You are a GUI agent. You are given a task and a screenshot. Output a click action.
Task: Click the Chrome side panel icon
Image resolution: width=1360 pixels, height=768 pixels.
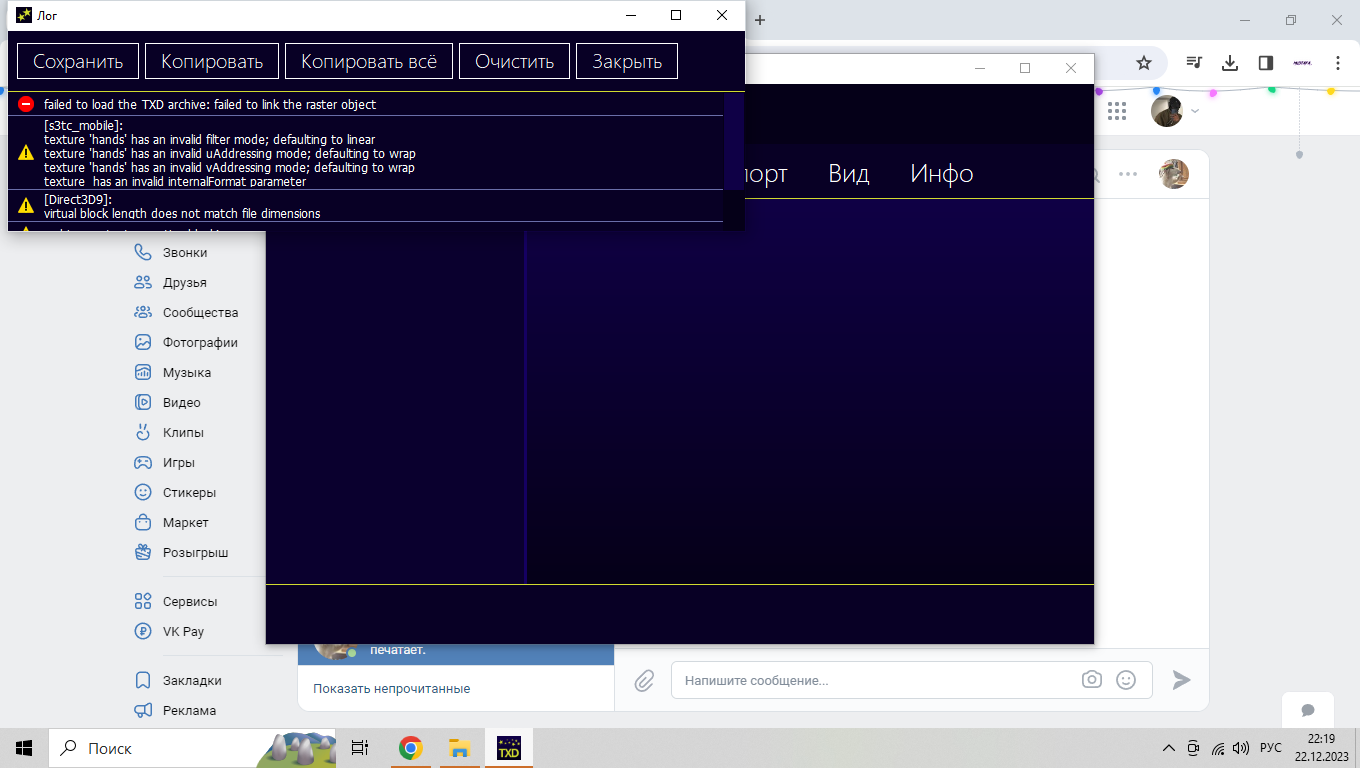[x=1265, y=63]
